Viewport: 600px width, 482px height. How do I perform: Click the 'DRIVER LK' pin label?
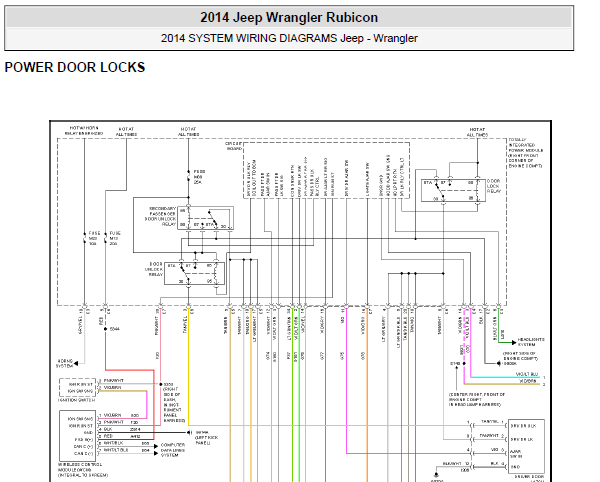click(x=522, y=440)
